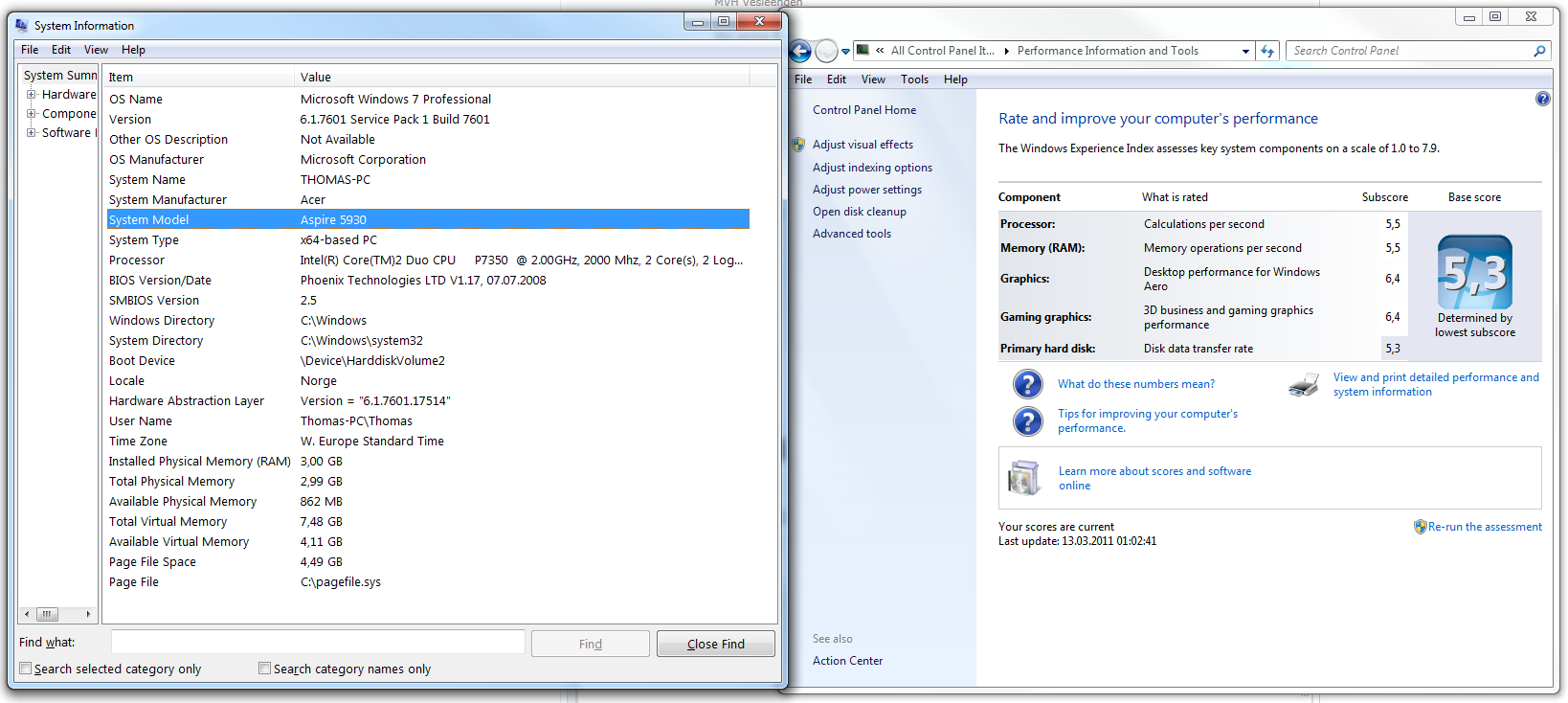Click question icon next to What do these numbers mean
This screenshot has width=1568, height=703.
click(x=1027, y=384)
